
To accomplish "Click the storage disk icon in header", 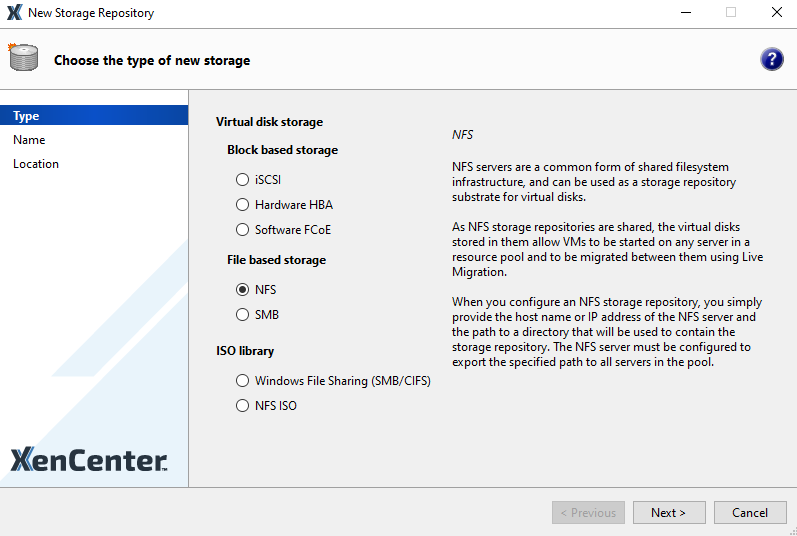I will [23, 57].
